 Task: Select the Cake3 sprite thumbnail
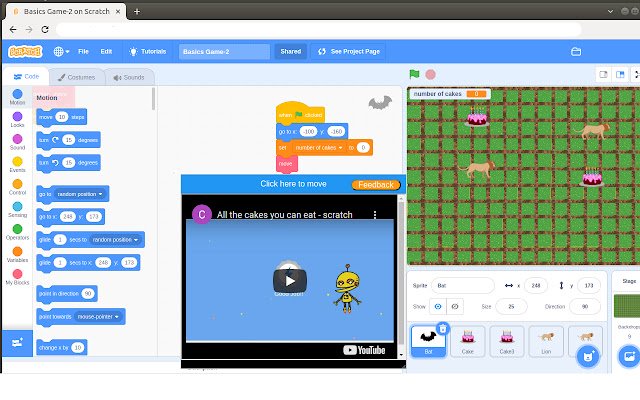[507, 341]
